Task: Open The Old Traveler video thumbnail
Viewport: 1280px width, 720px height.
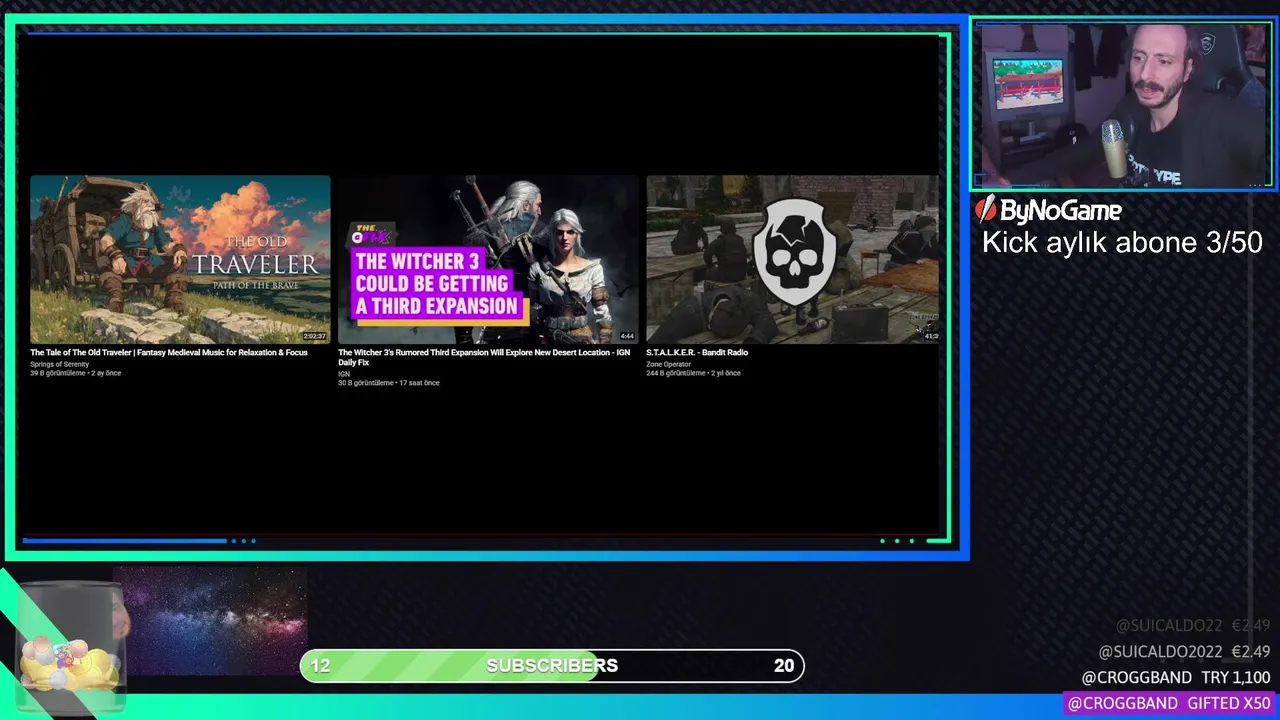Action: (180, 260)
